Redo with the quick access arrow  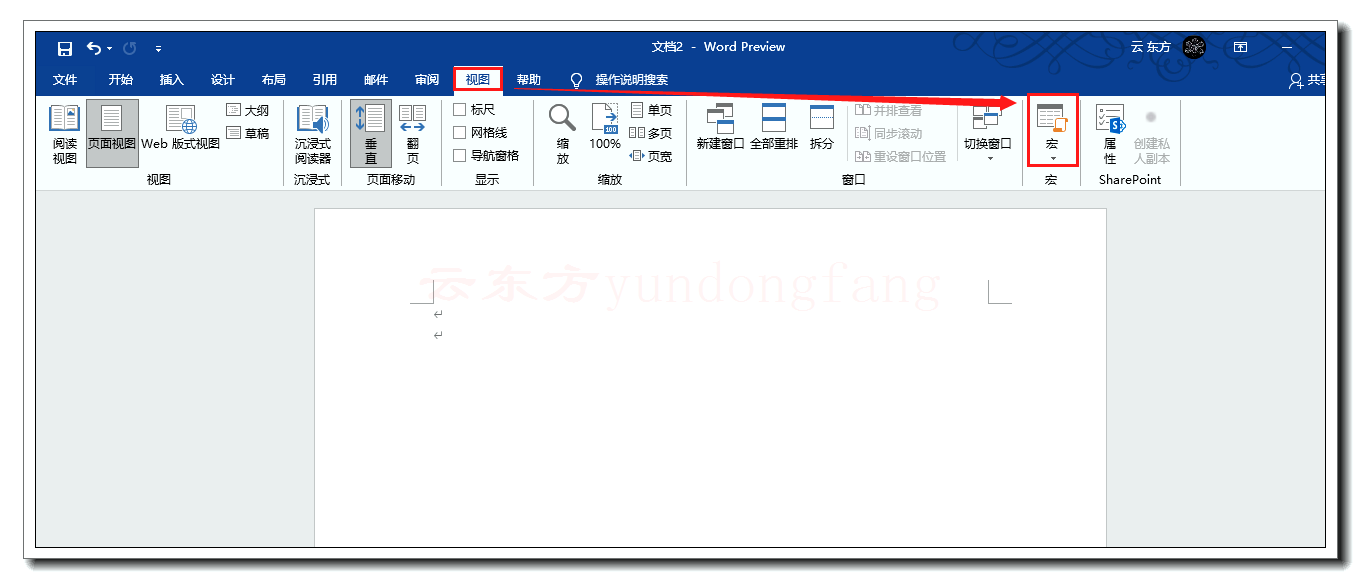[129, 48]
